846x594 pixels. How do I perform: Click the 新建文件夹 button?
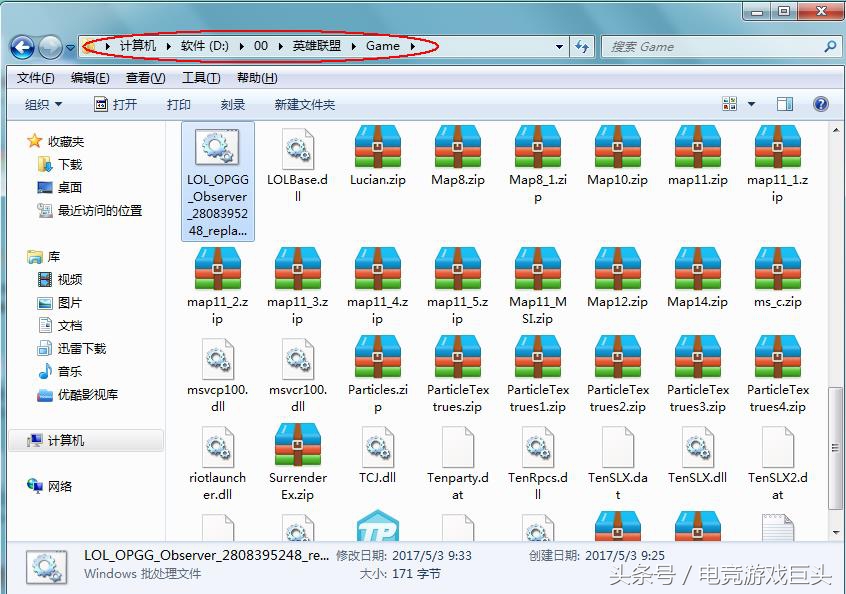304,105
